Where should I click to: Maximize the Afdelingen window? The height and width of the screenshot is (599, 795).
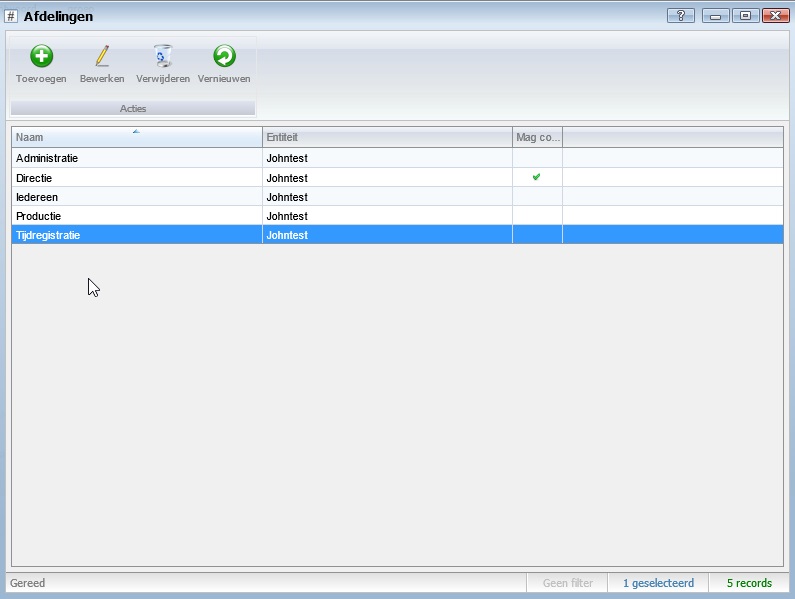(x=745, y=15)
